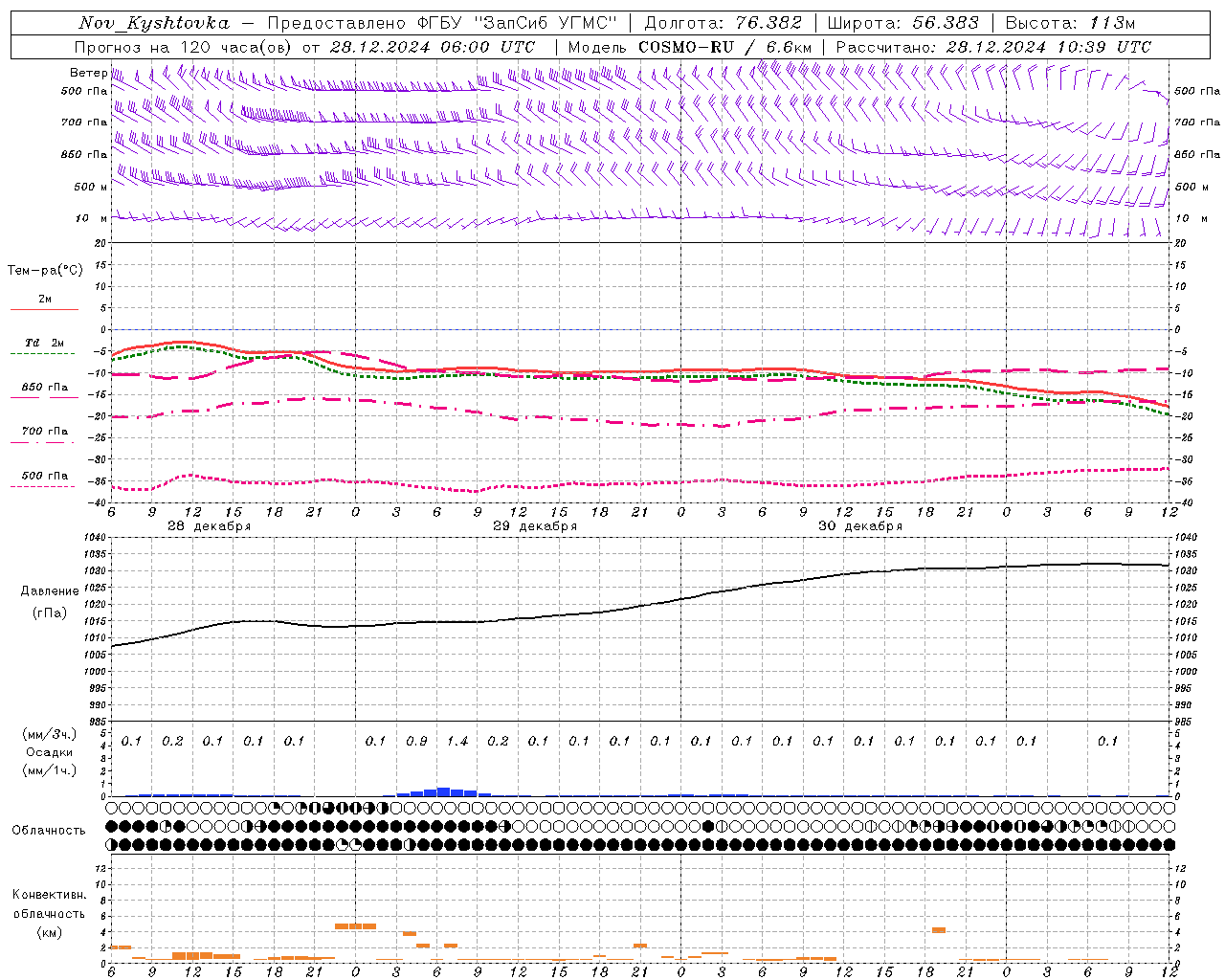Click the 'Td 2м' dew point legend entry
The height and width of the screenshot is (980, 1225).
pyautogui.click(x=44, y=343)
